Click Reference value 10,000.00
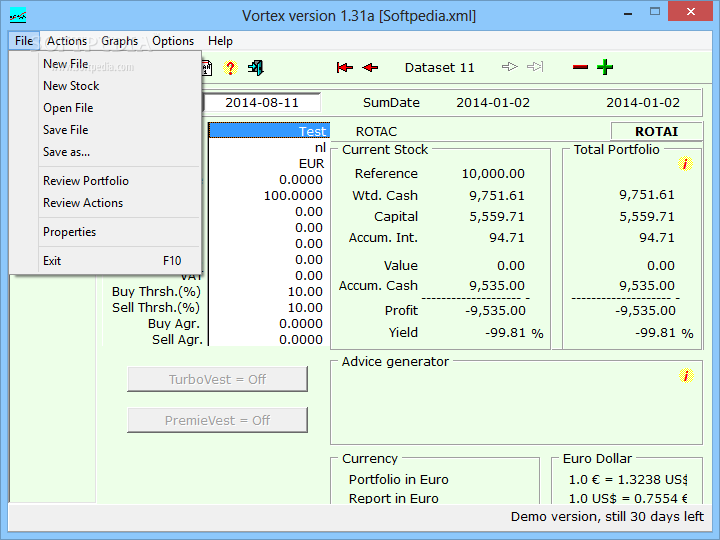Viewport: 720px width, 540px height. (493, 174)
